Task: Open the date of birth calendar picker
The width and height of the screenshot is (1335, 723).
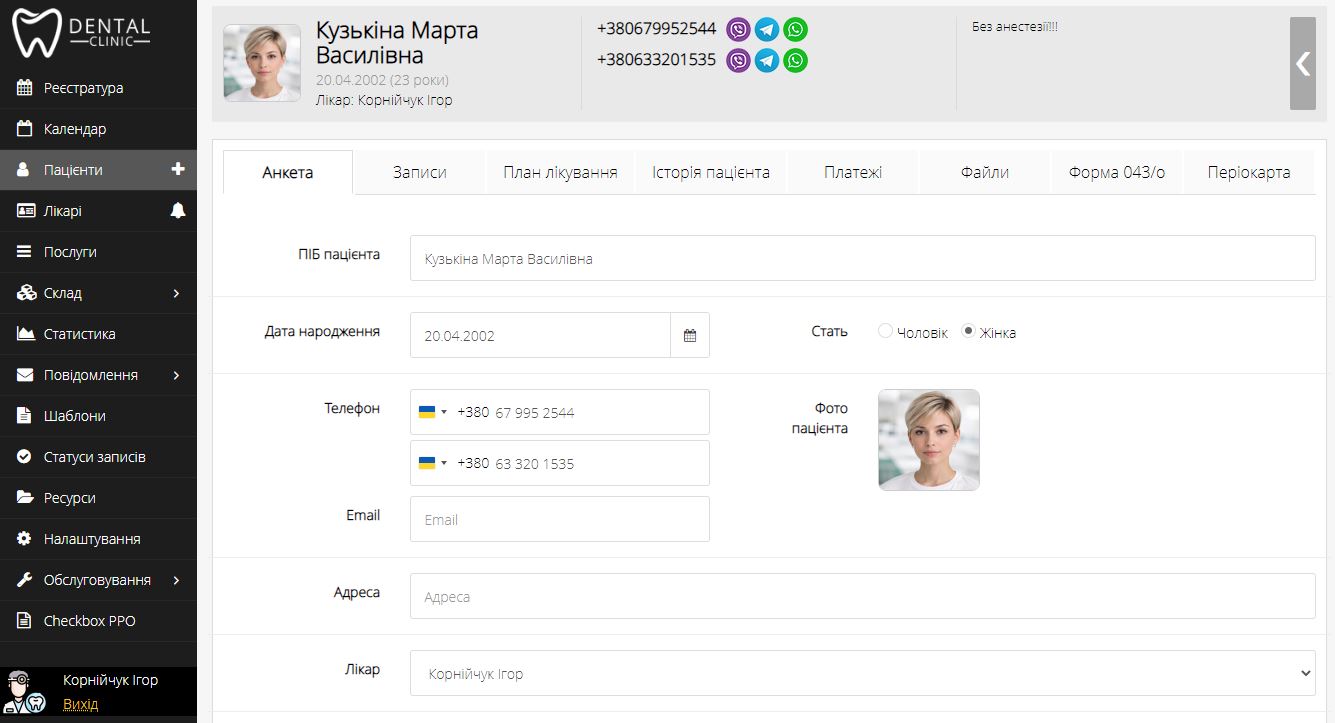Action: coord(689,336)
